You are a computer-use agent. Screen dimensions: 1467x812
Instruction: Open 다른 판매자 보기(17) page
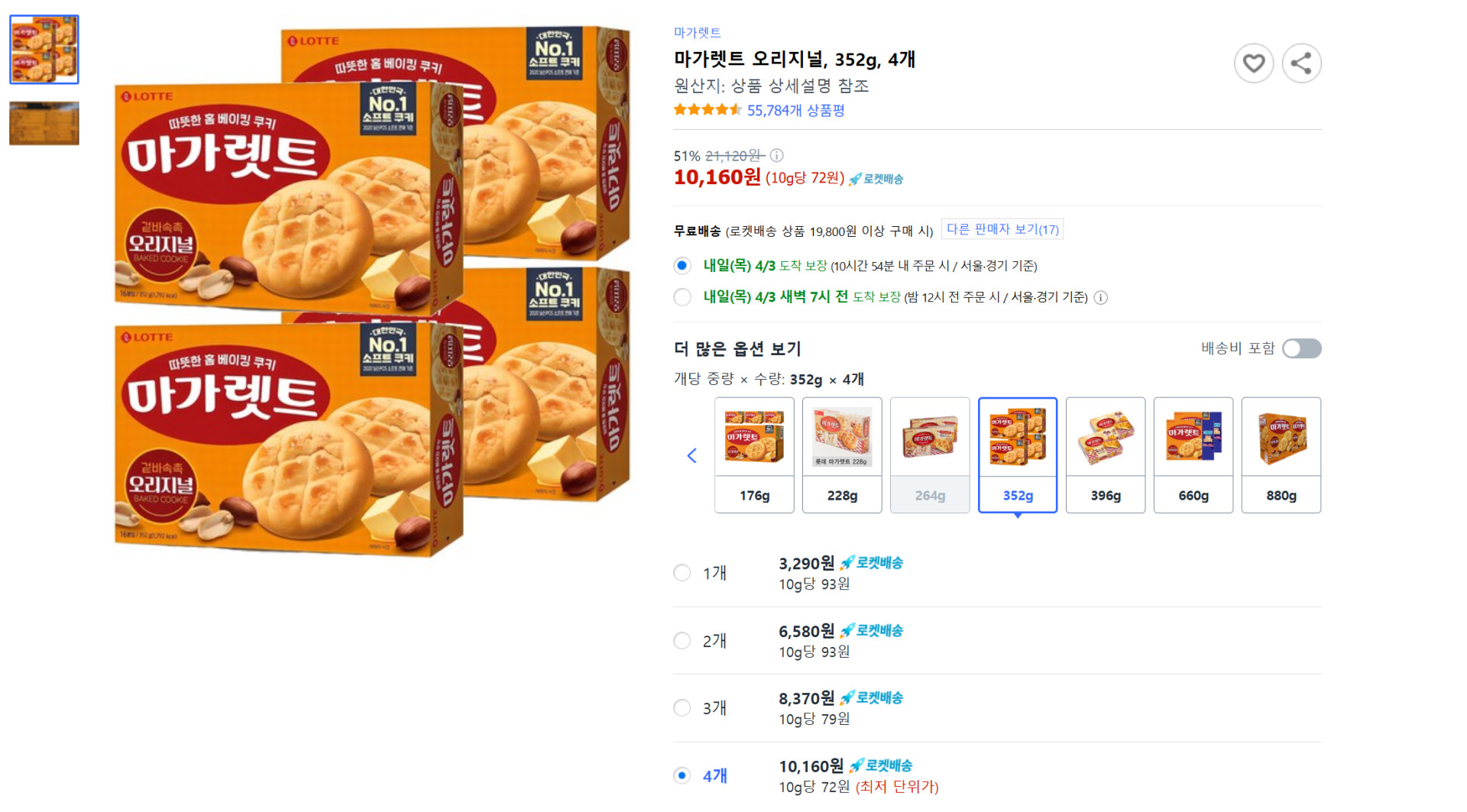coord(1001,228)
